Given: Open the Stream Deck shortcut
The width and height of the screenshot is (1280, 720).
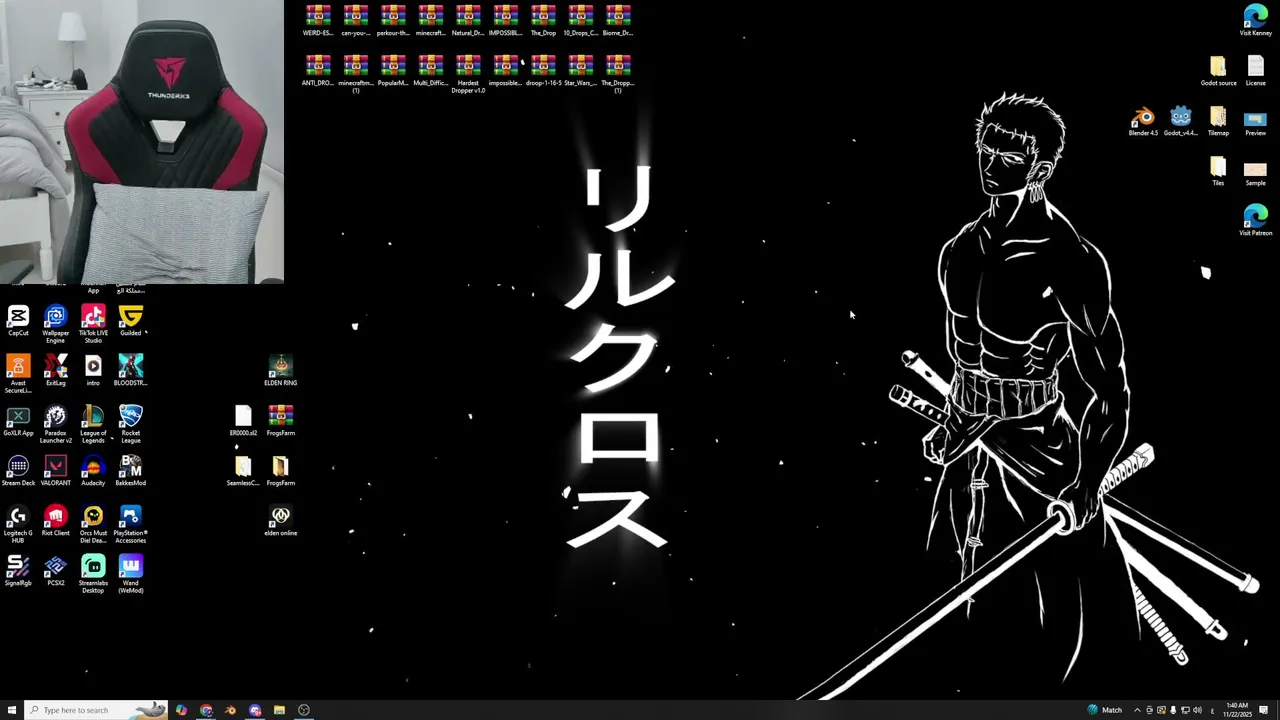Looking at the screenshot, I should point(18,472).
